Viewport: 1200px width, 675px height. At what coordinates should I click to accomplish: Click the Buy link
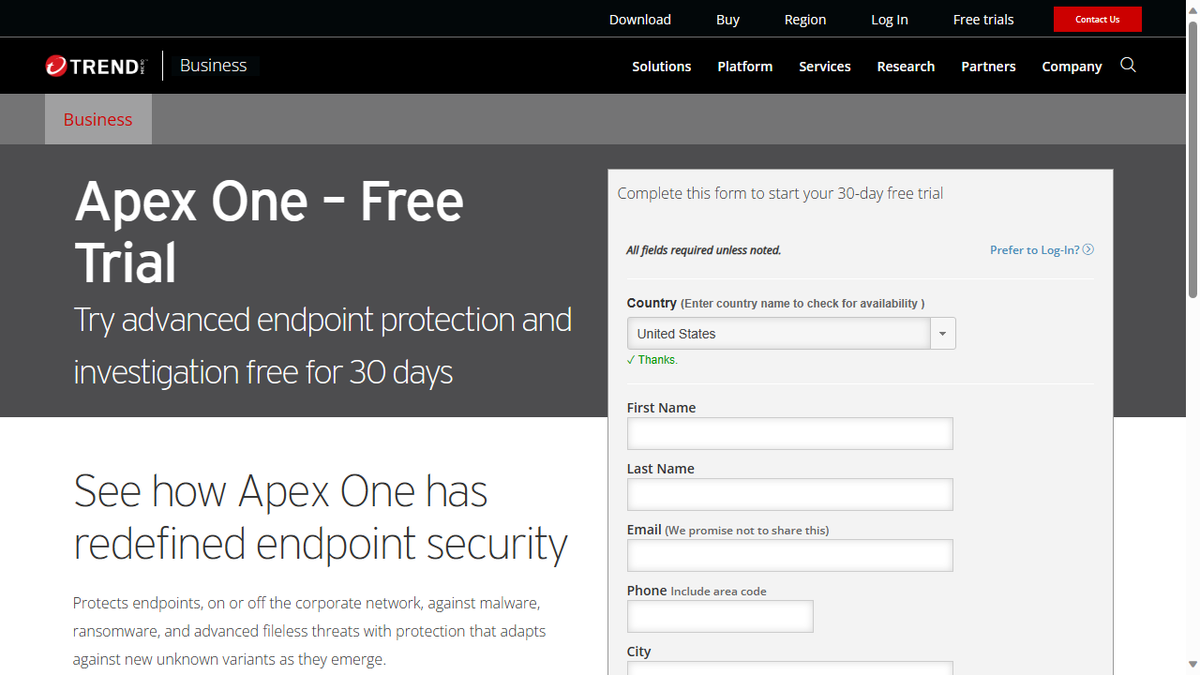coord(727,19)
